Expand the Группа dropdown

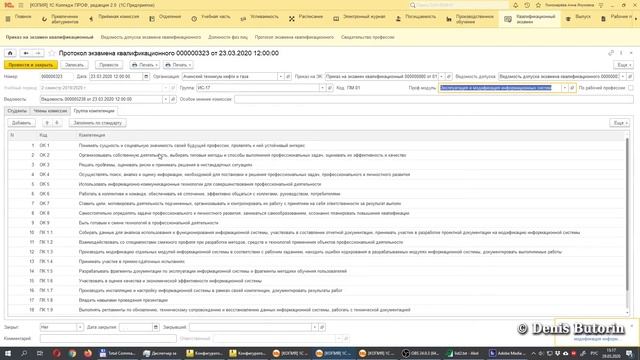point(322,88)
